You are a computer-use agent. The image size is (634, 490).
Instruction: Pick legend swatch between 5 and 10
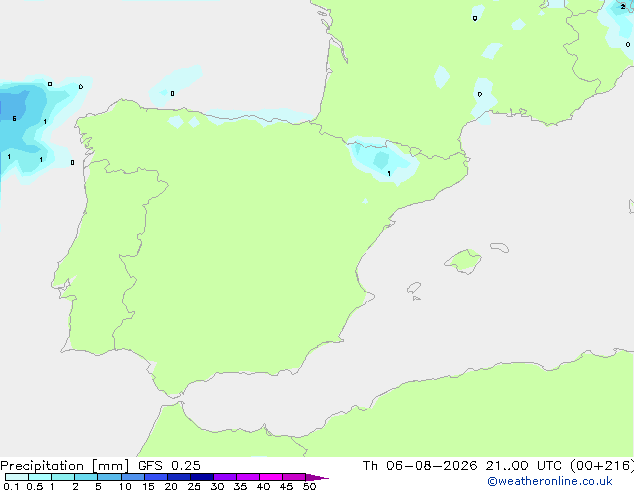[x=109, y=477]
